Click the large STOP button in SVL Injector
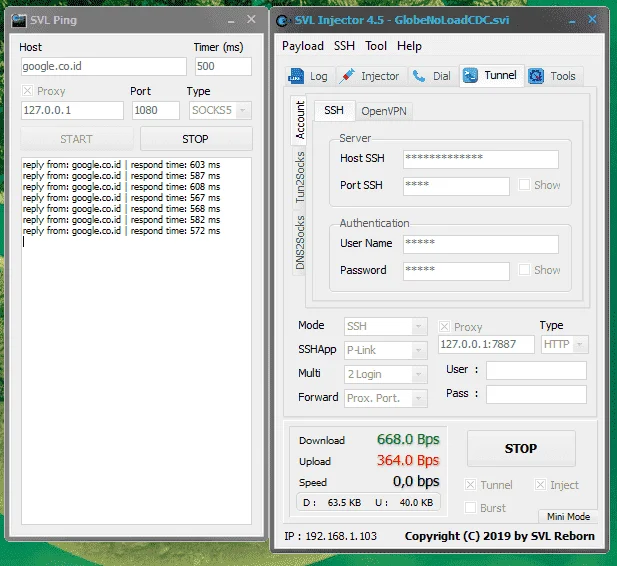 click(x=521, y=448)
